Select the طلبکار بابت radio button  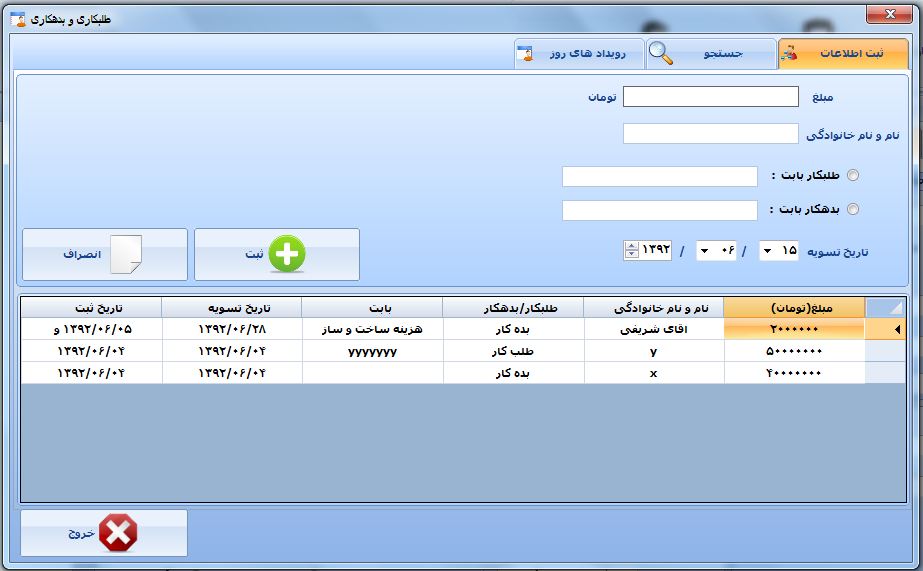(x=852, y=175)
